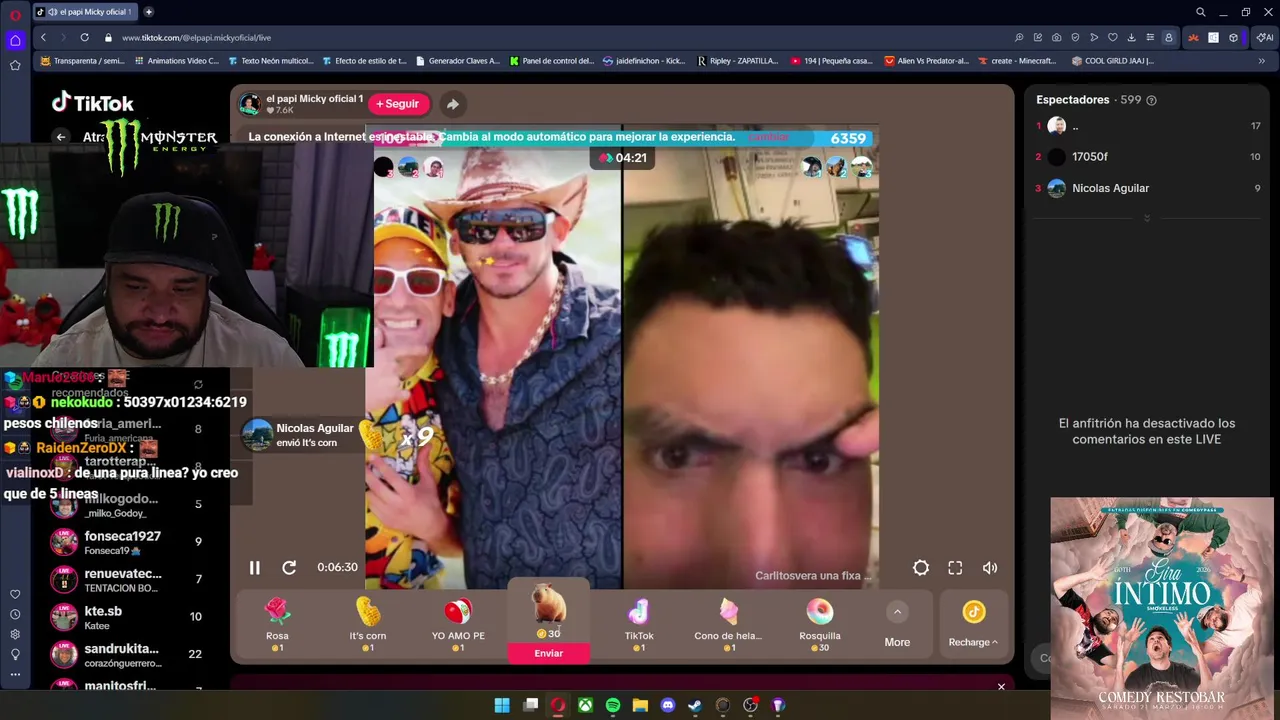Open a new tab with plus button

(149, 12)
